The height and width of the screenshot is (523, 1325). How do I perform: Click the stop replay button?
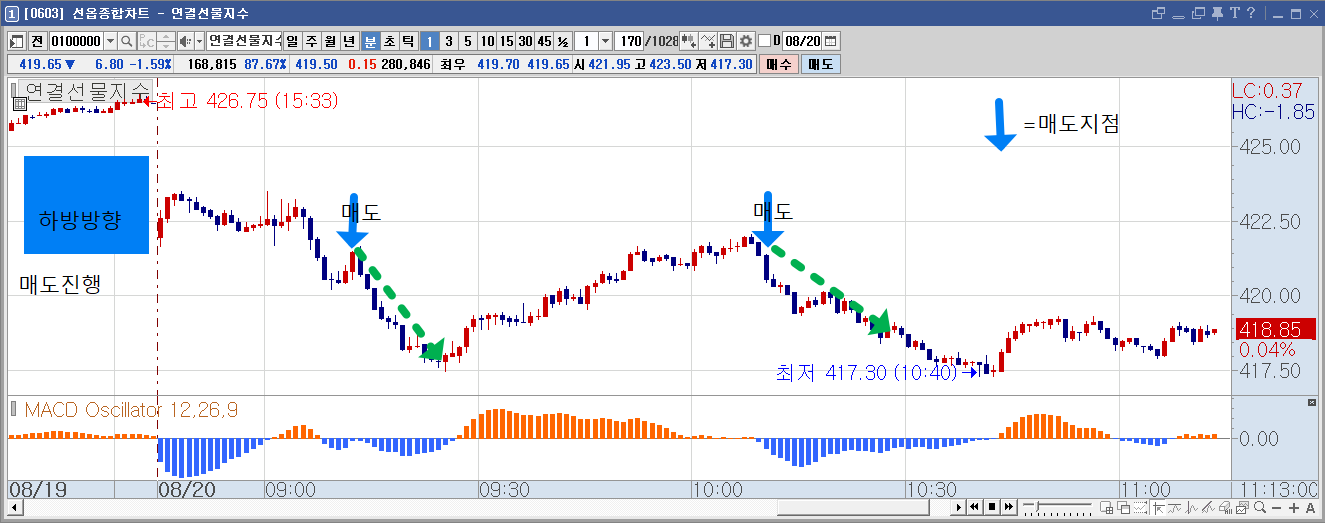click(x=992, y=507)
